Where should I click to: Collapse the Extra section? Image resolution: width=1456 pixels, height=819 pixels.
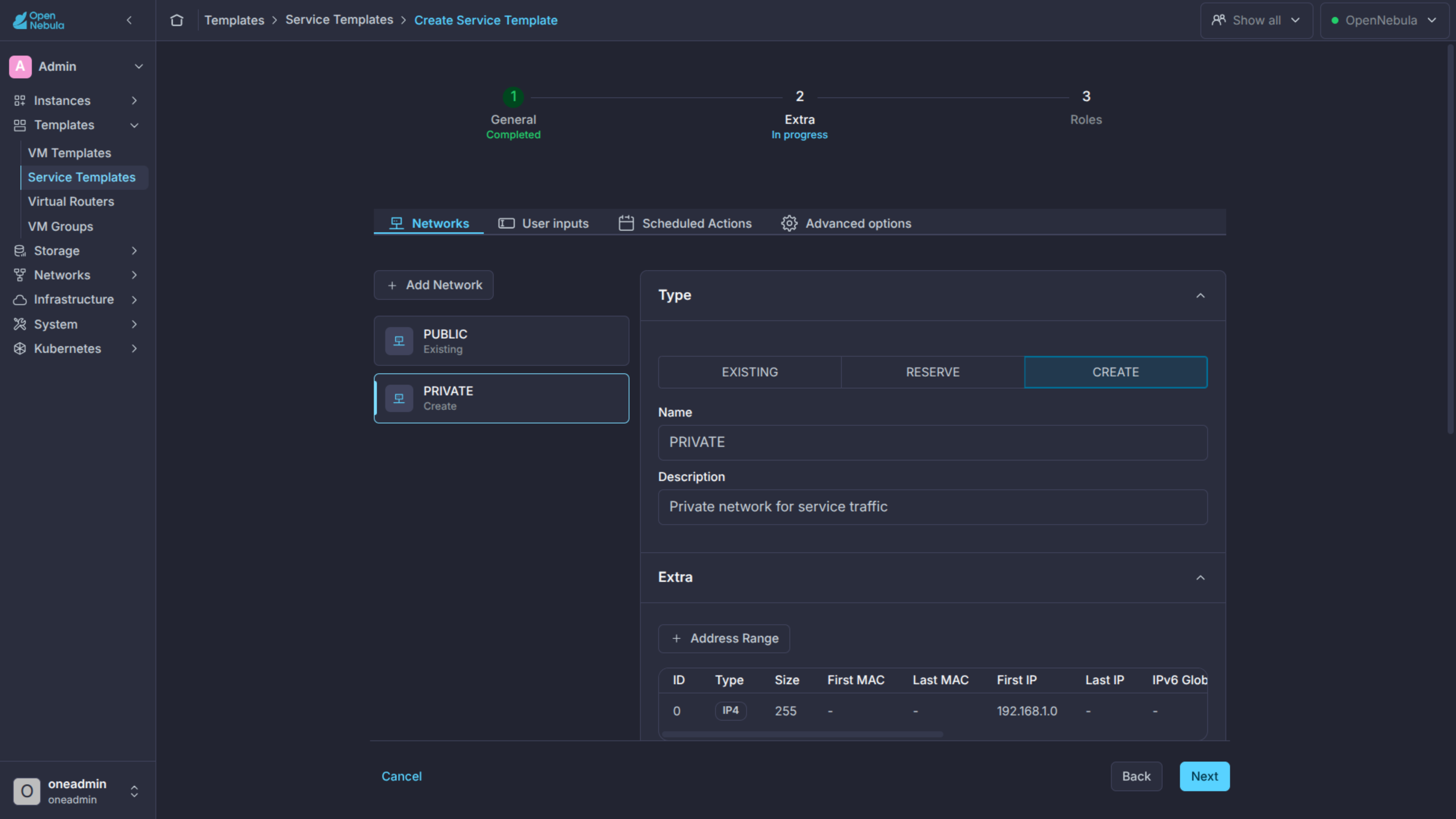(1200, 578)
